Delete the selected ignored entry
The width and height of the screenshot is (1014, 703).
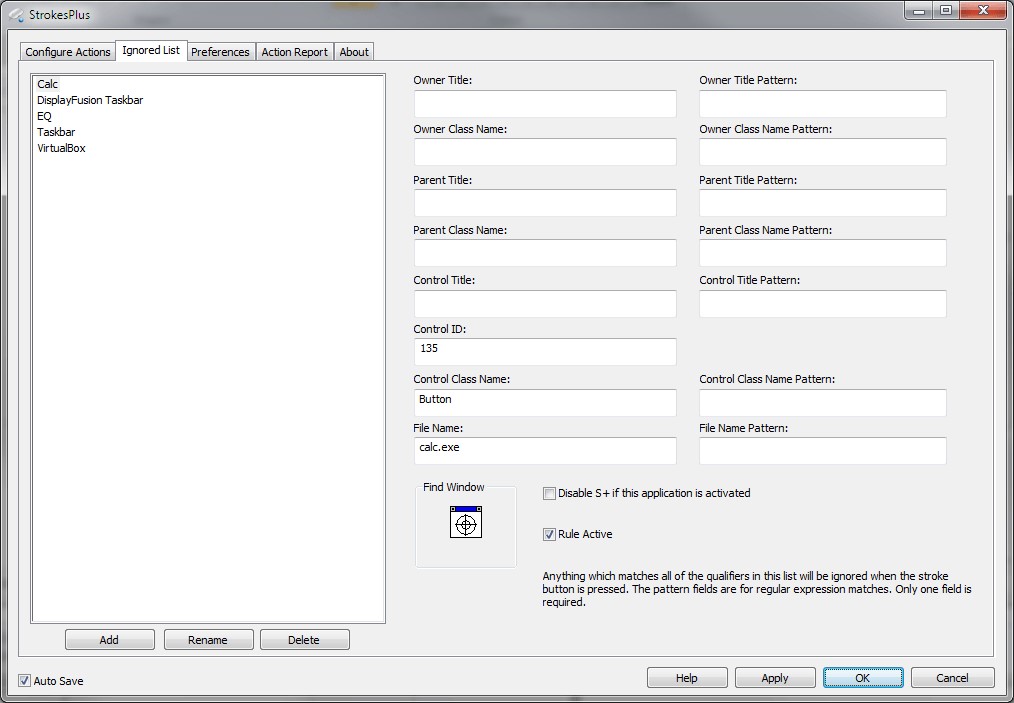coord(304,640)
